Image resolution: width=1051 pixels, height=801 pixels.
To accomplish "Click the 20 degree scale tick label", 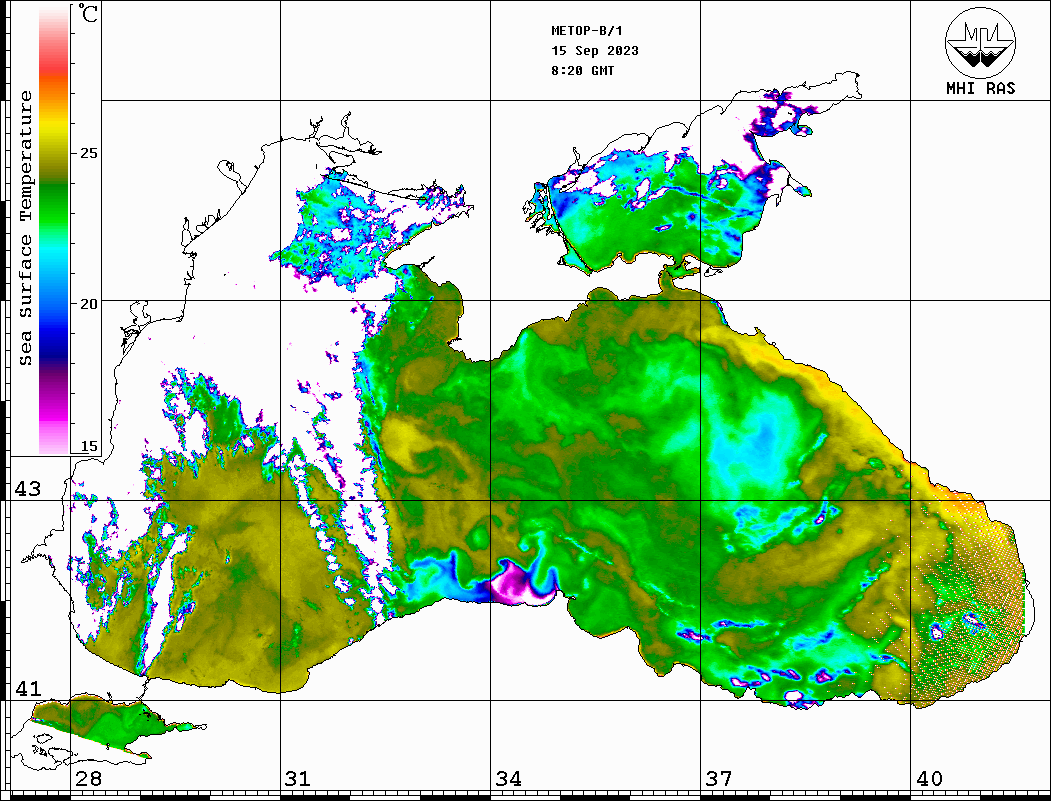I will 89,303.
